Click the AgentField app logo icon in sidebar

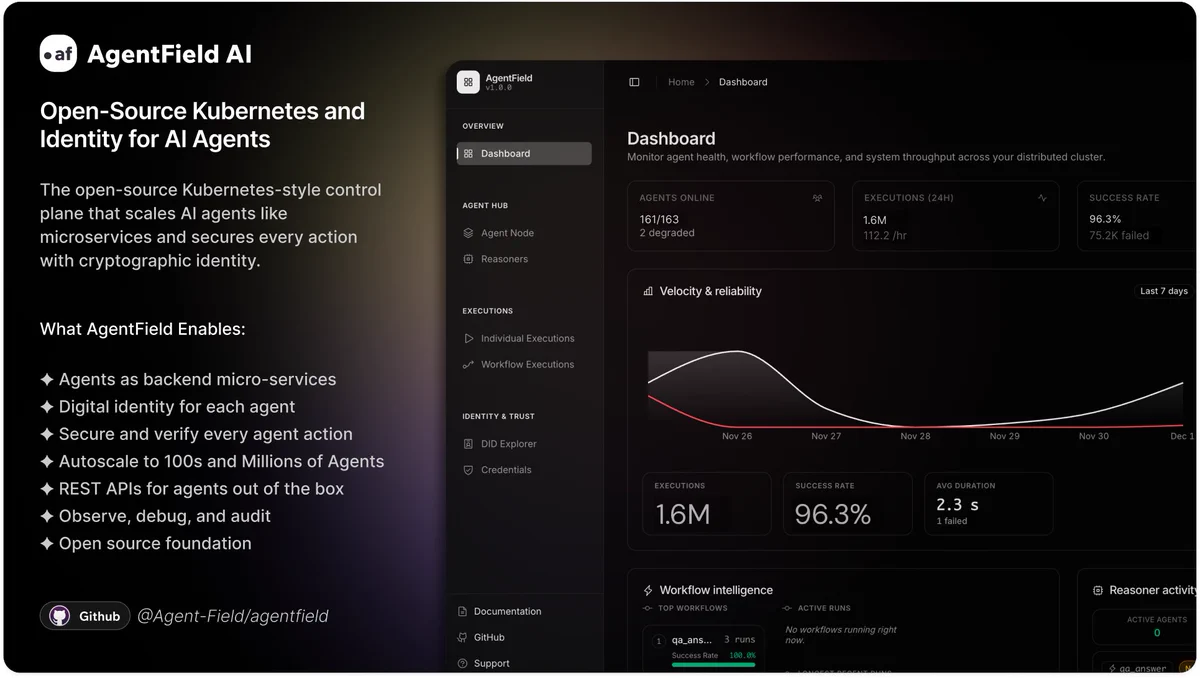468,82
